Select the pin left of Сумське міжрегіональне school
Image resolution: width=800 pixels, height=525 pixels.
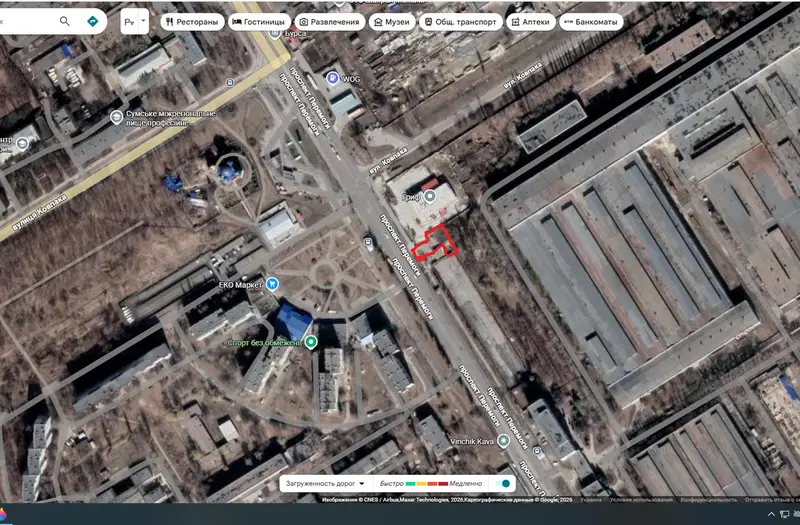[x=22, y=144]
